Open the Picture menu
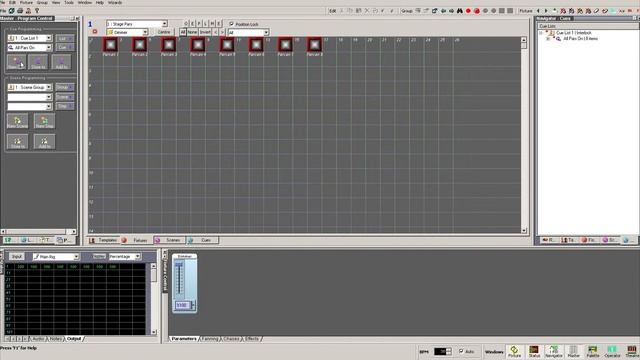The image size is (640, 360). click(26, 2)
